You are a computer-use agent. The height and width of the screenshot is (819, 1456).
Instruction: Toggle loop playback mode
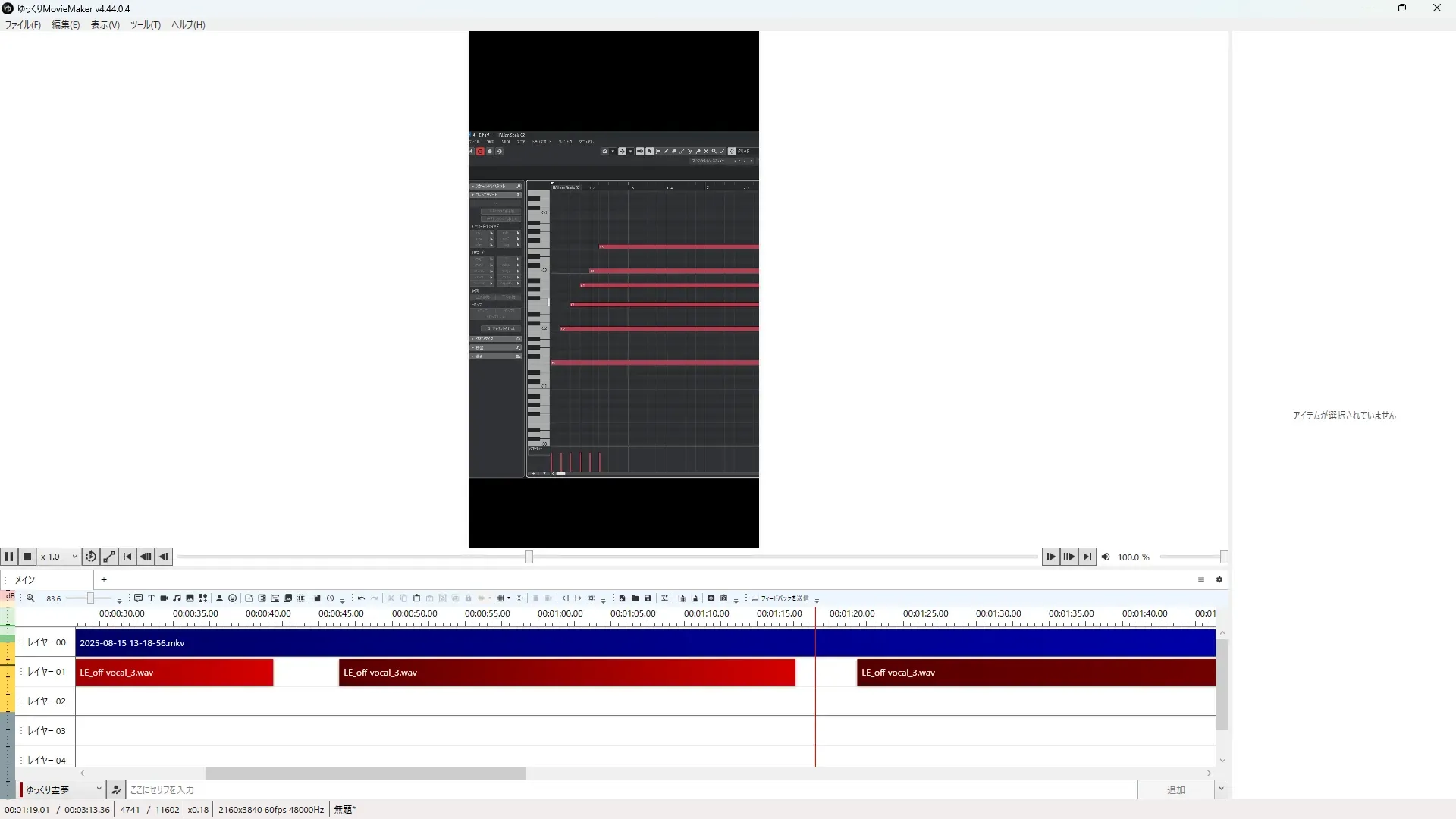coord(91,557)
